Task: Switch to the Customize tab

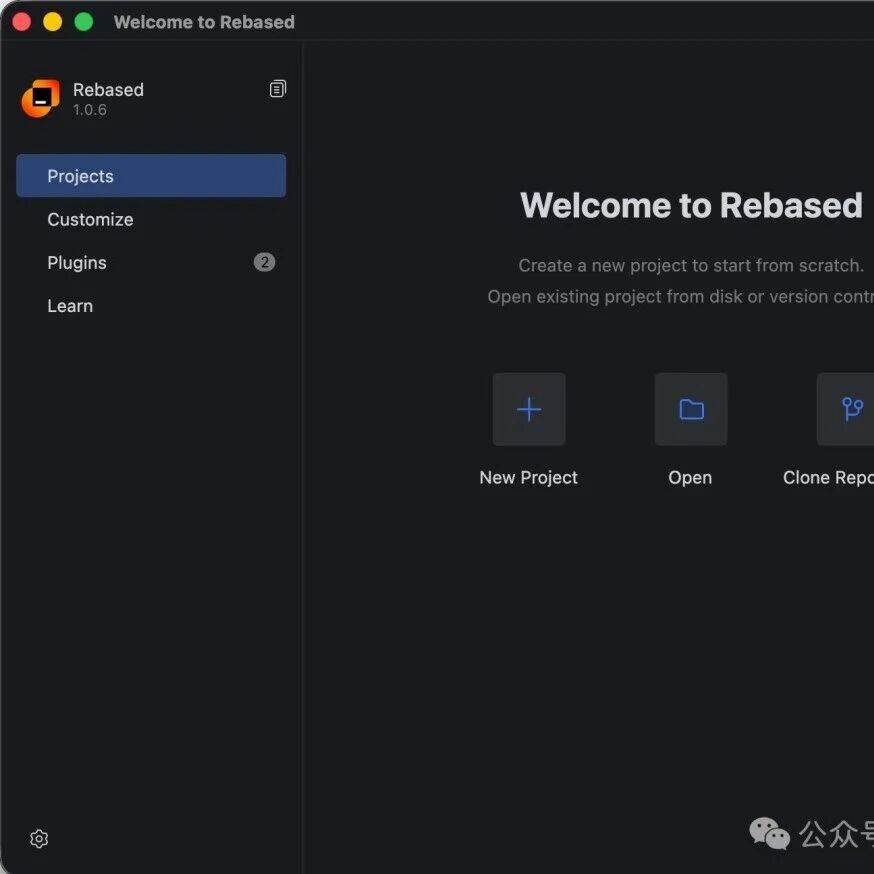Action: (151, 219)
